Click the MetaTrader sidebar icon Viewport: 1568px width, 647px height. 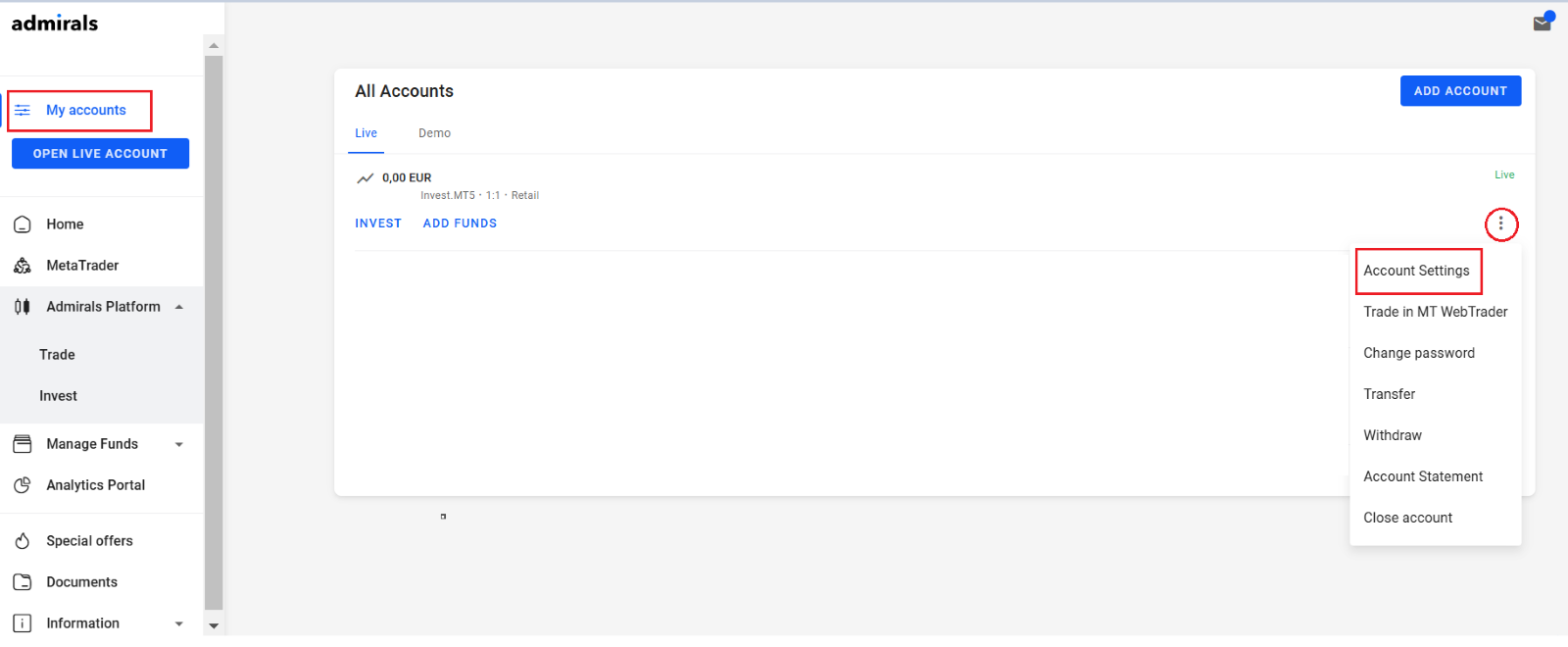point(23,266)
